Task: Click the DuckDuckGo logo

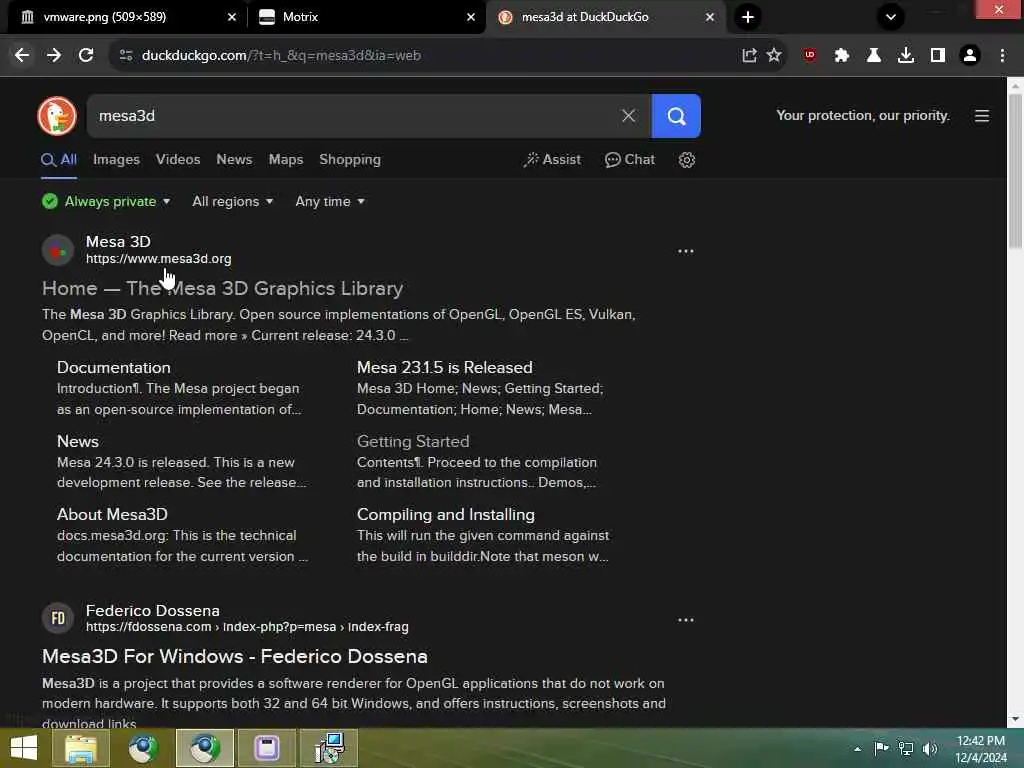Action: point(57,116)
